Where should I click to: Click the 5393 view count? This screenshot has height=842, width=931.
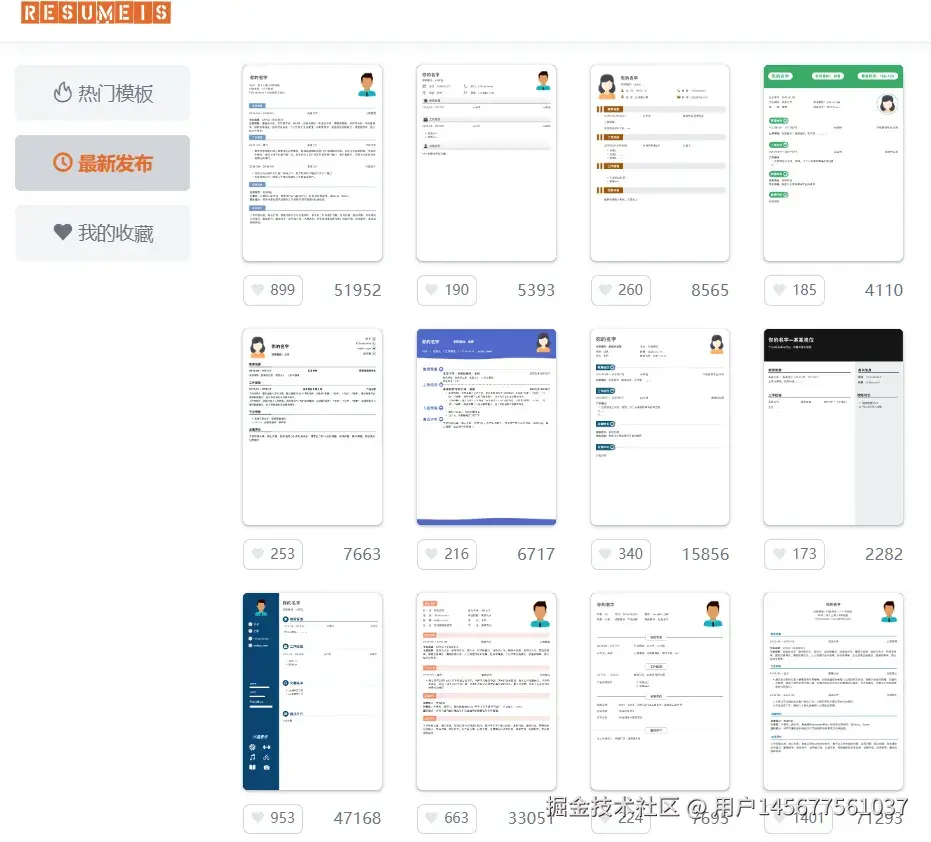tap(536, 290)
